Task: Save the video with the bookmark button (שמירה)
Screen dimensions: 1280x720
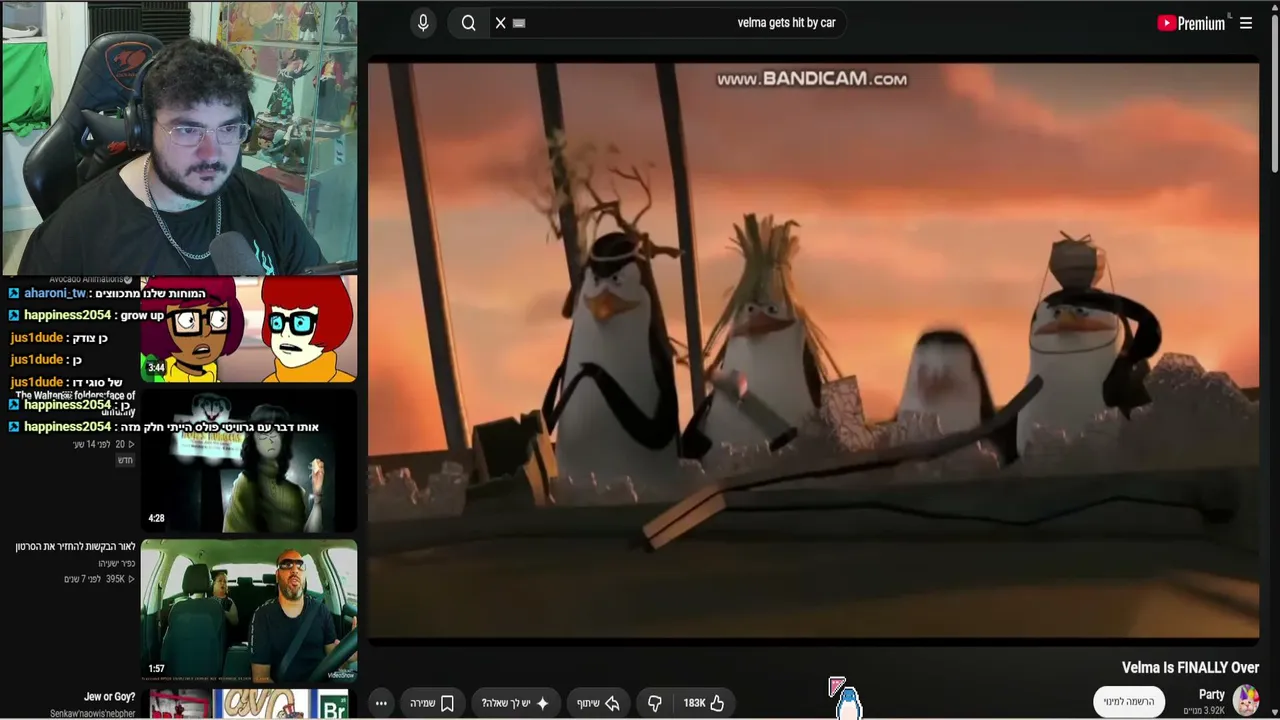Action: click(x=433, y=703)
